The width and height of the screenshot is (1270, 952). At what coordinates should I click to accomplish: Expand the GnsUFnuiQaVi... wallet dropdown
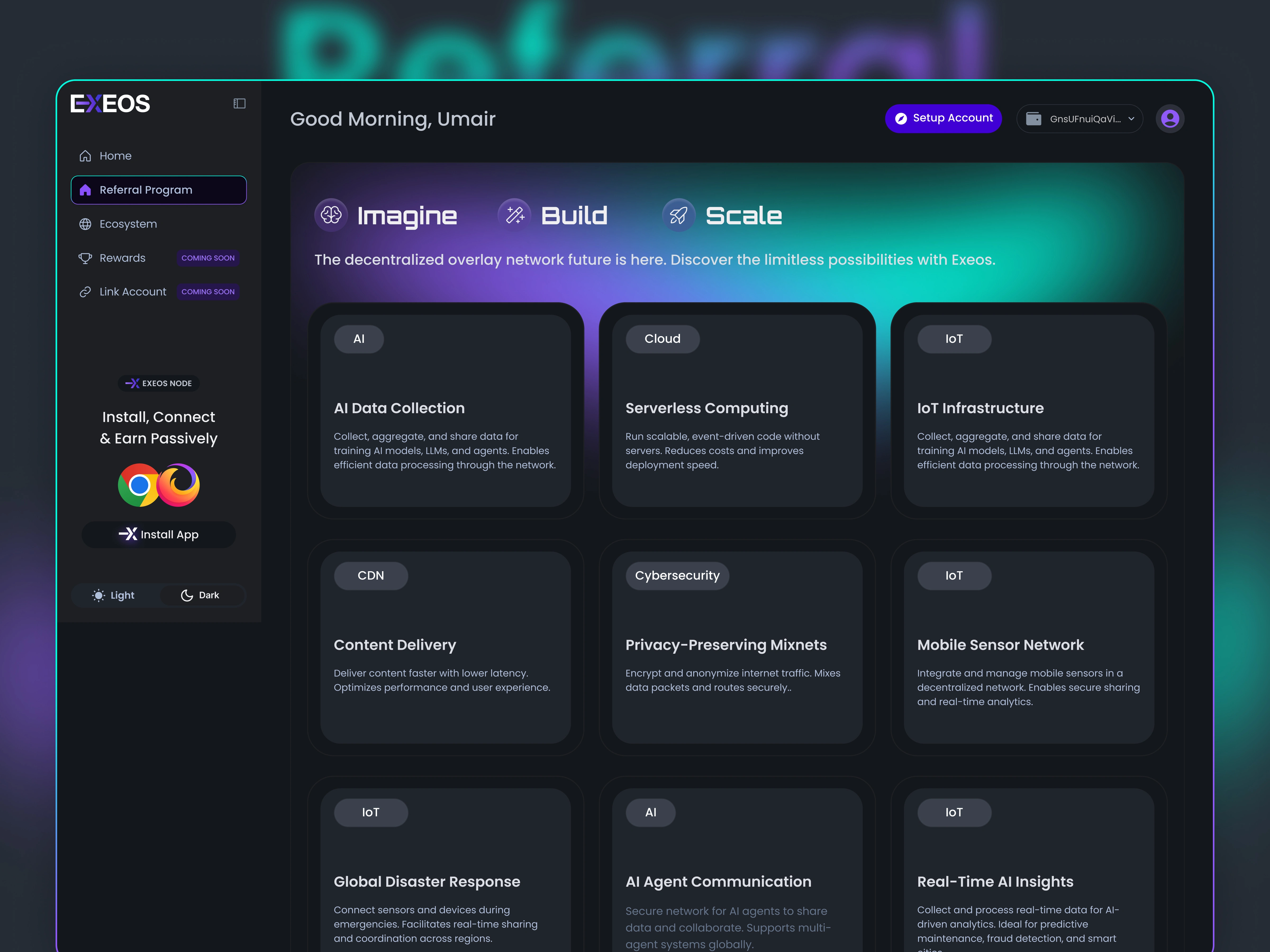point(1079,119)
